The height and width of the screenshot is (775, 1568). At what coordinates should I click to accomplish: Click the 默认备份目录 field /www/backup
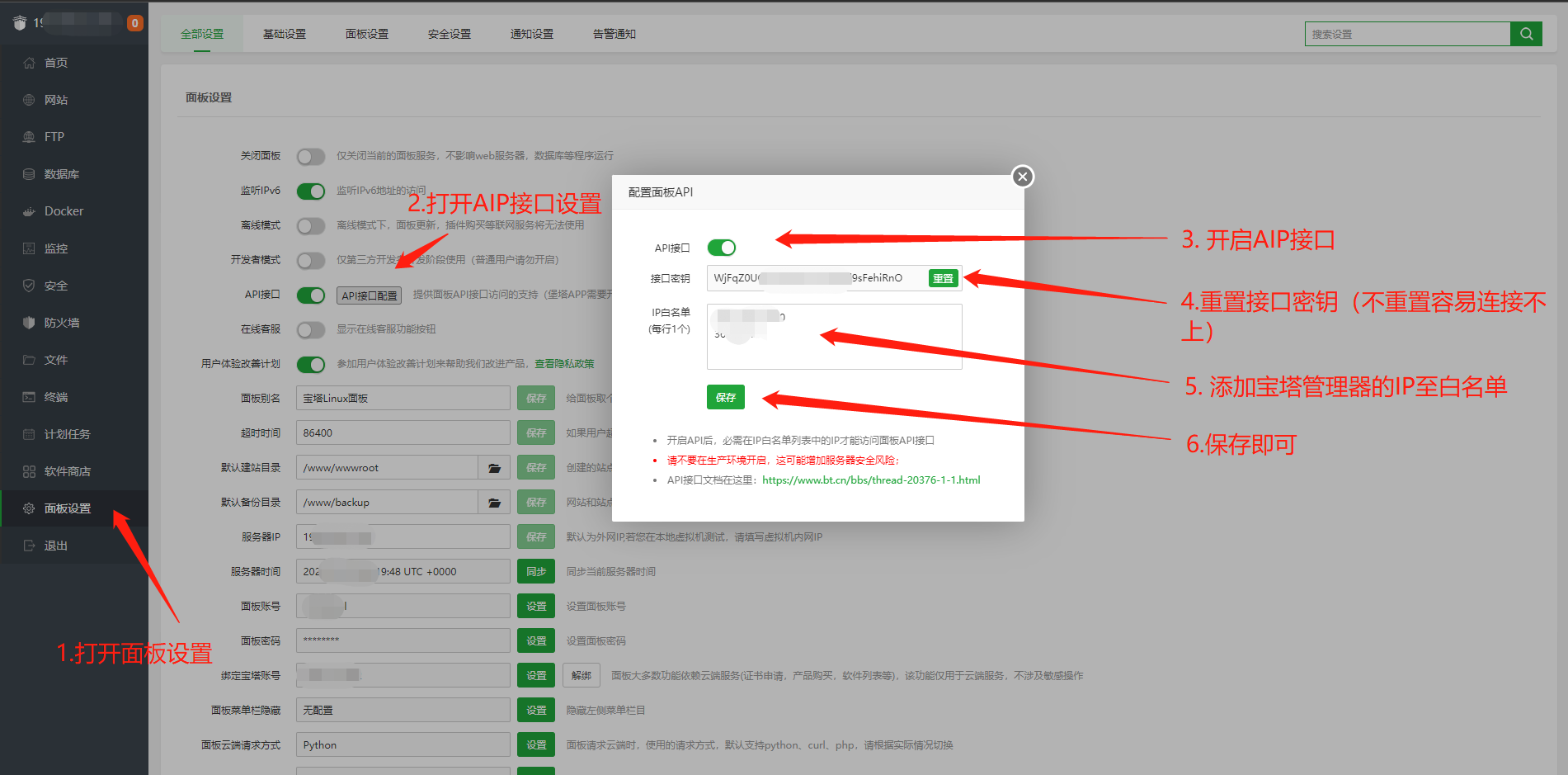click(x=388, y=503)
